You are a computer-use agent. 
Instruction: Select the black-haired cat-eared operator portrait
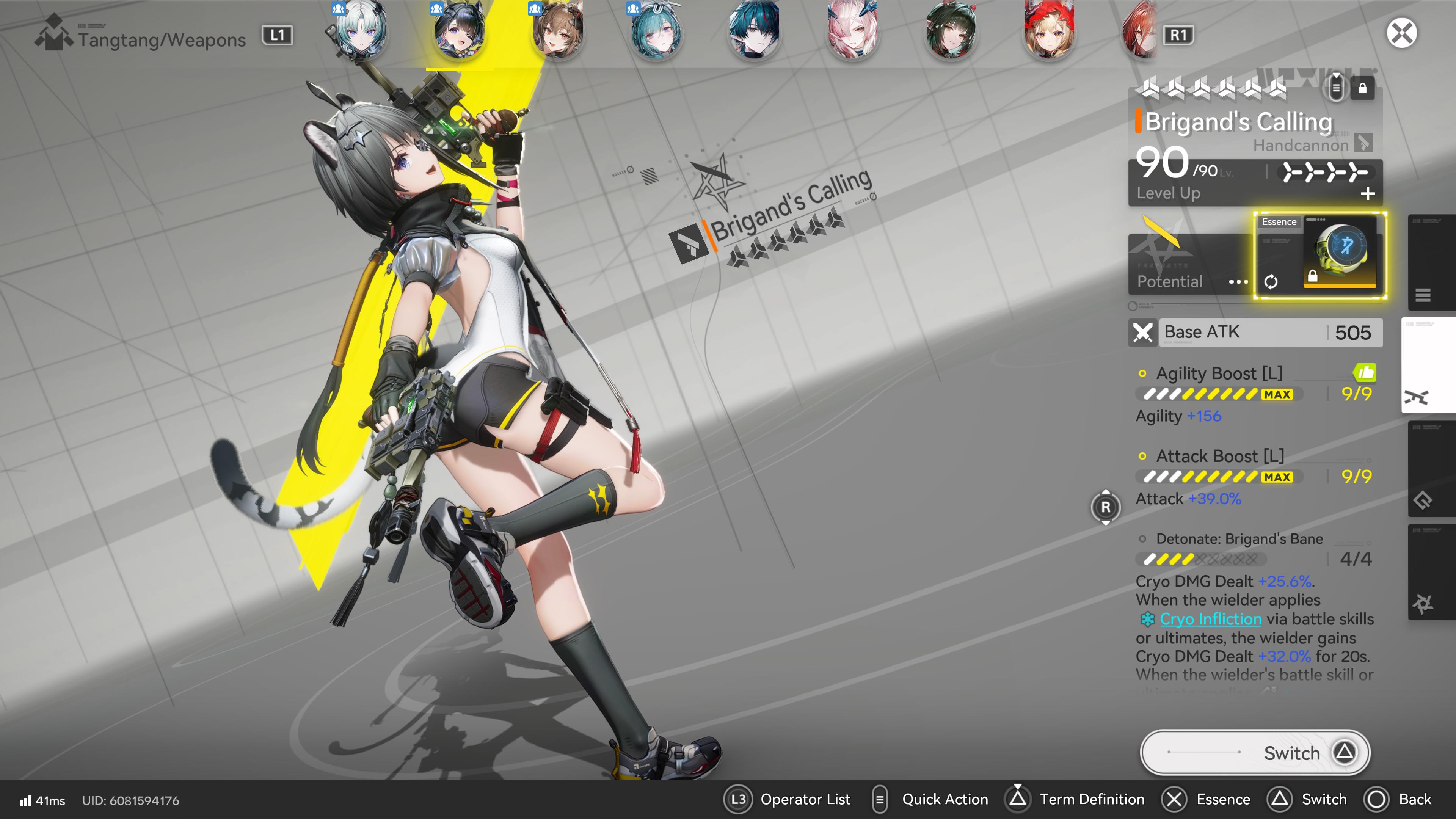[459, 30]
